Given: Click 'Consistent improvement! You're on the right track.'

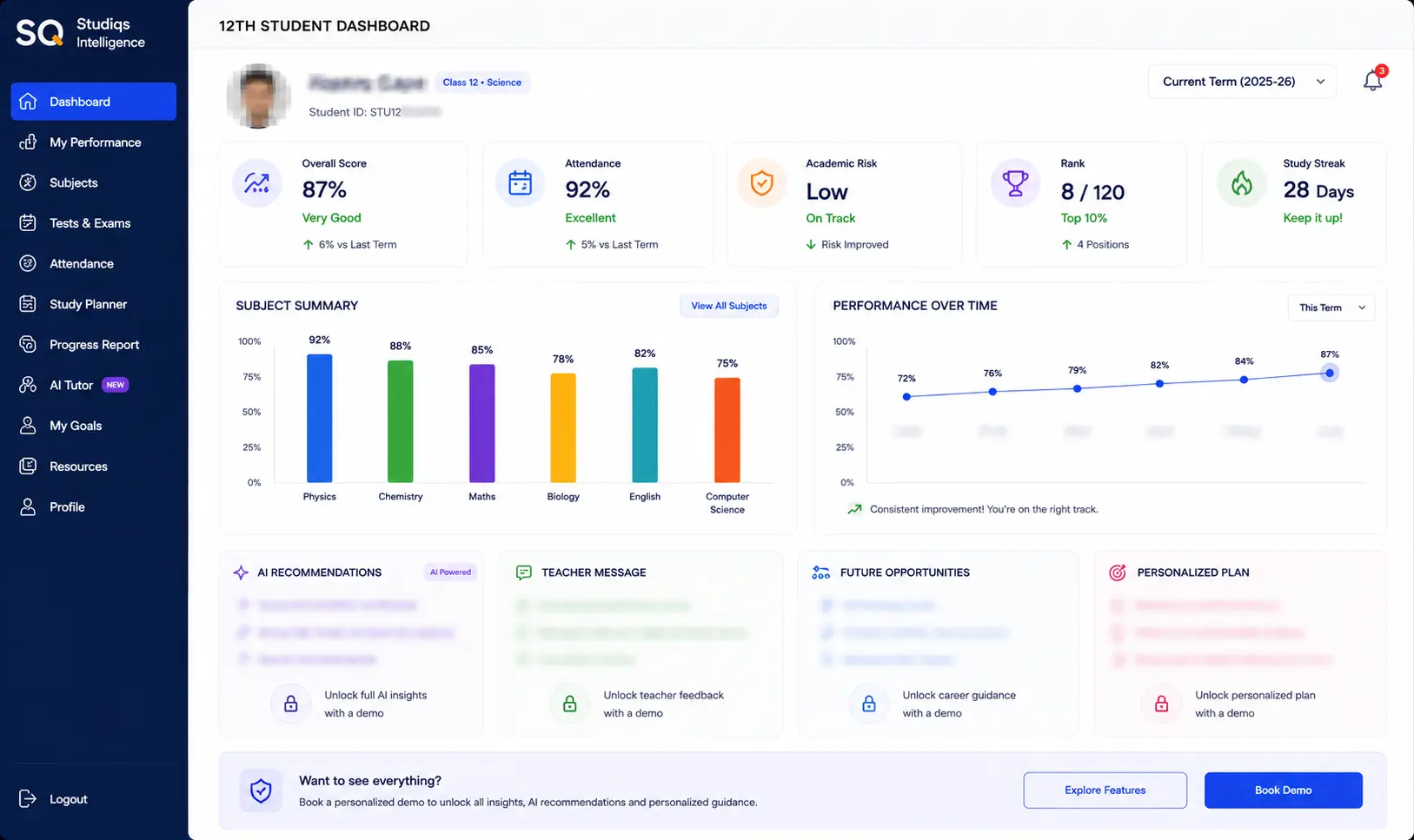Looking at the screenshot, I should 984,510.
